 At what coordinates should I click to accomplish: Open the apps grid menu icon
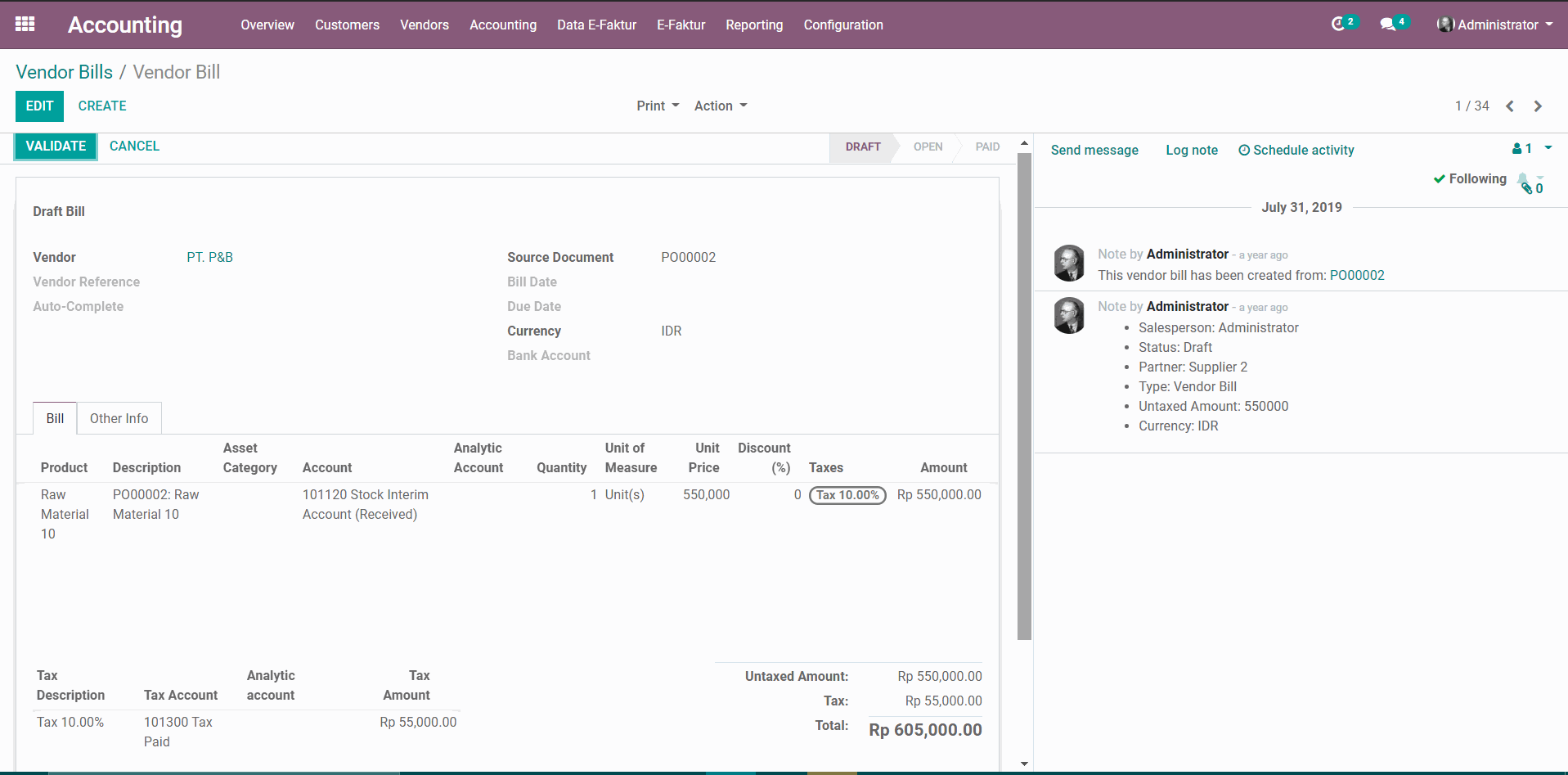coord(25,25)
